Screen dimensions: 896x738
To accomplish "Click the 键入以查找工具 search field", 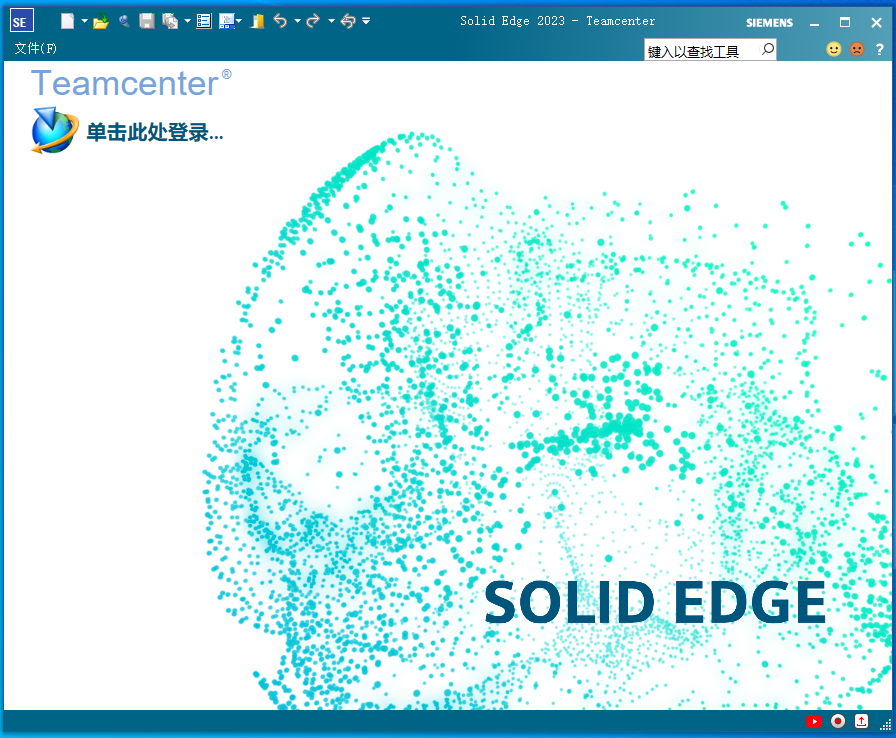I will (701, 51).
